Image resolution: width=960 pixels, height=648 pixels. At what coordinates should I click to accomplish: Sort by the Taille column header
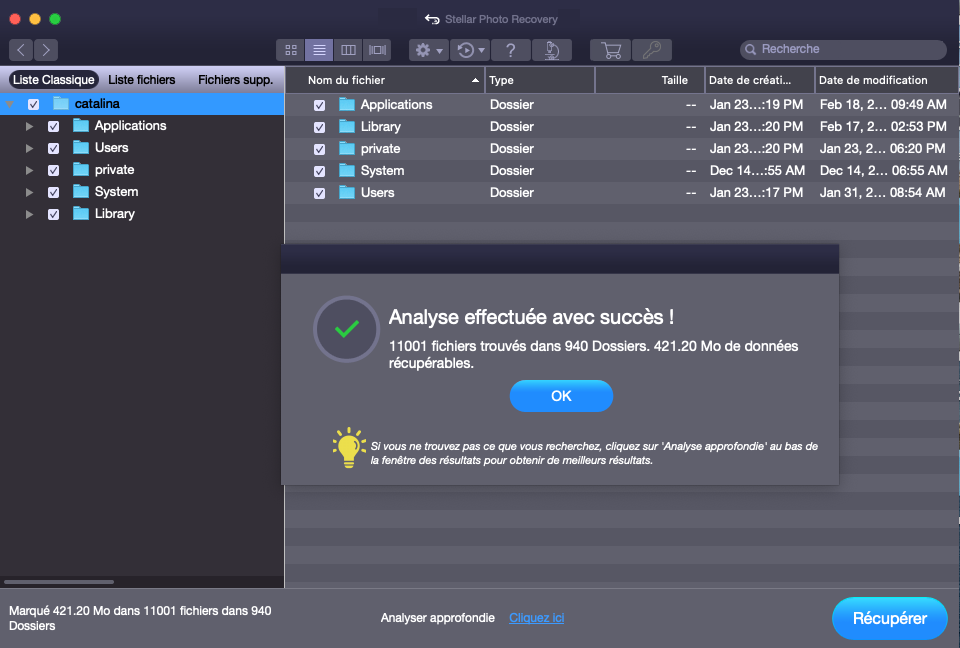[x=650, y=80]
